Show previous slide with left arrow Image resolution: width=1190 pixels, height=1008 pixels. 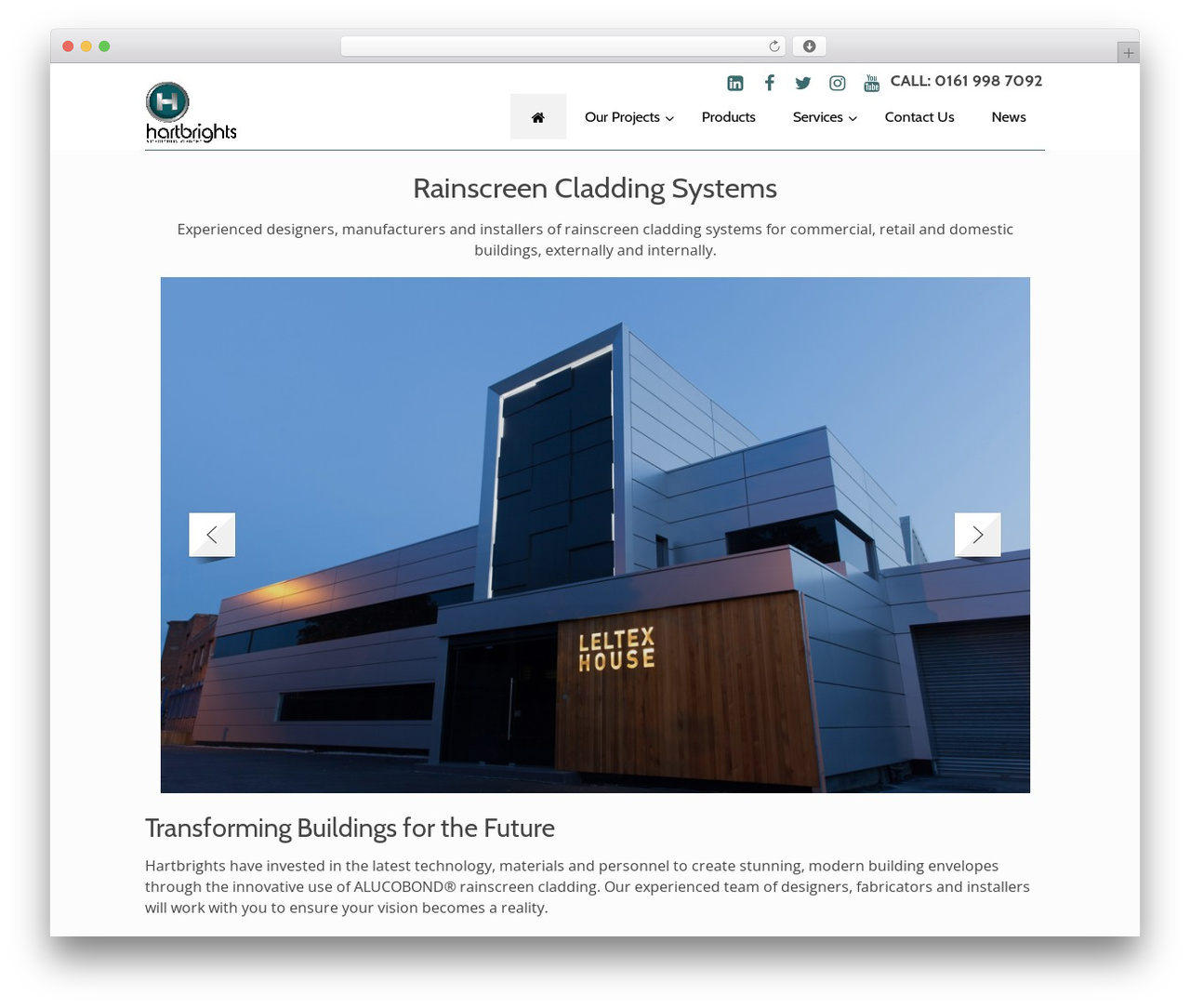pos(212,535)
